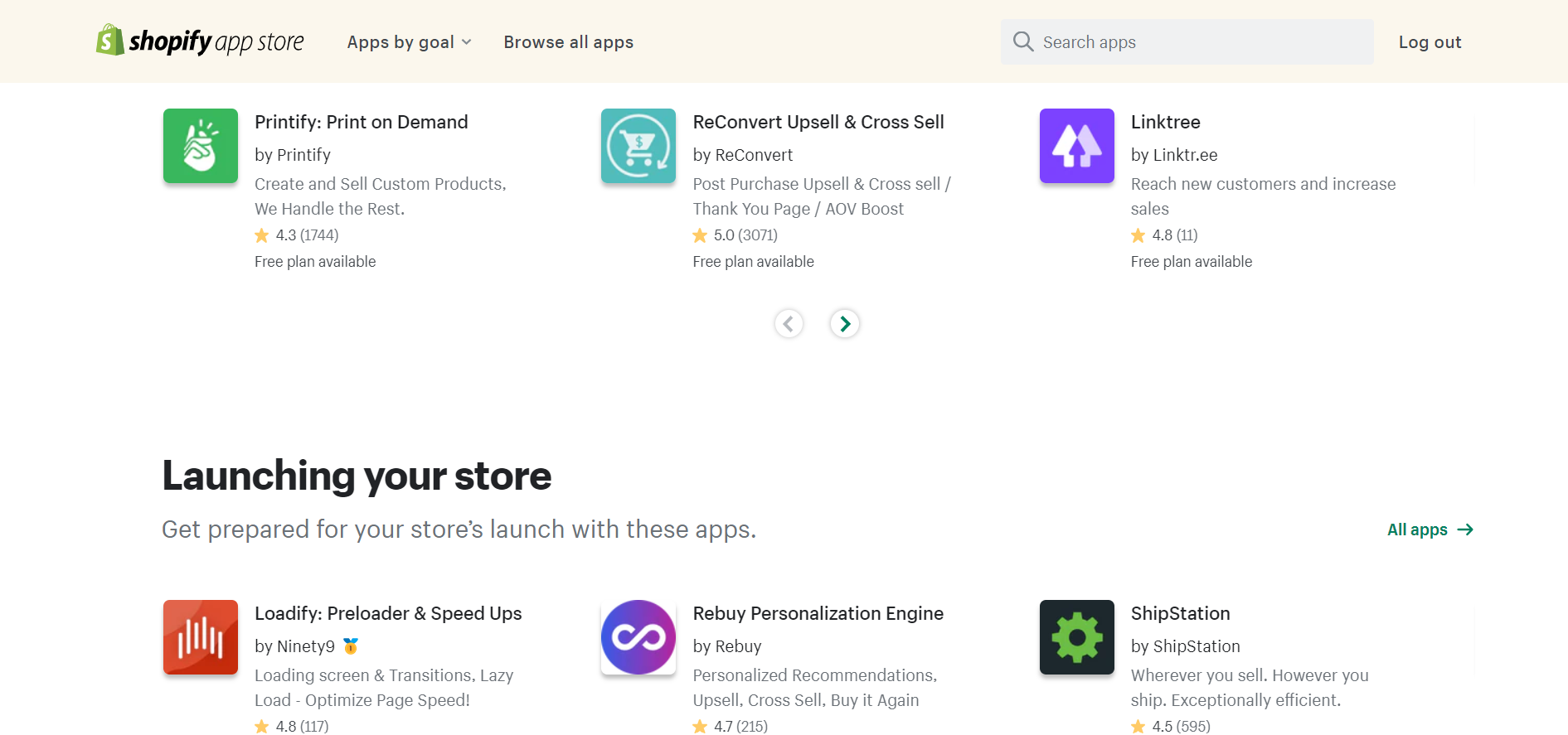Open the Shopify app store logo
The height and width of the screenshot is (735, 1568).
coord(200,41)
